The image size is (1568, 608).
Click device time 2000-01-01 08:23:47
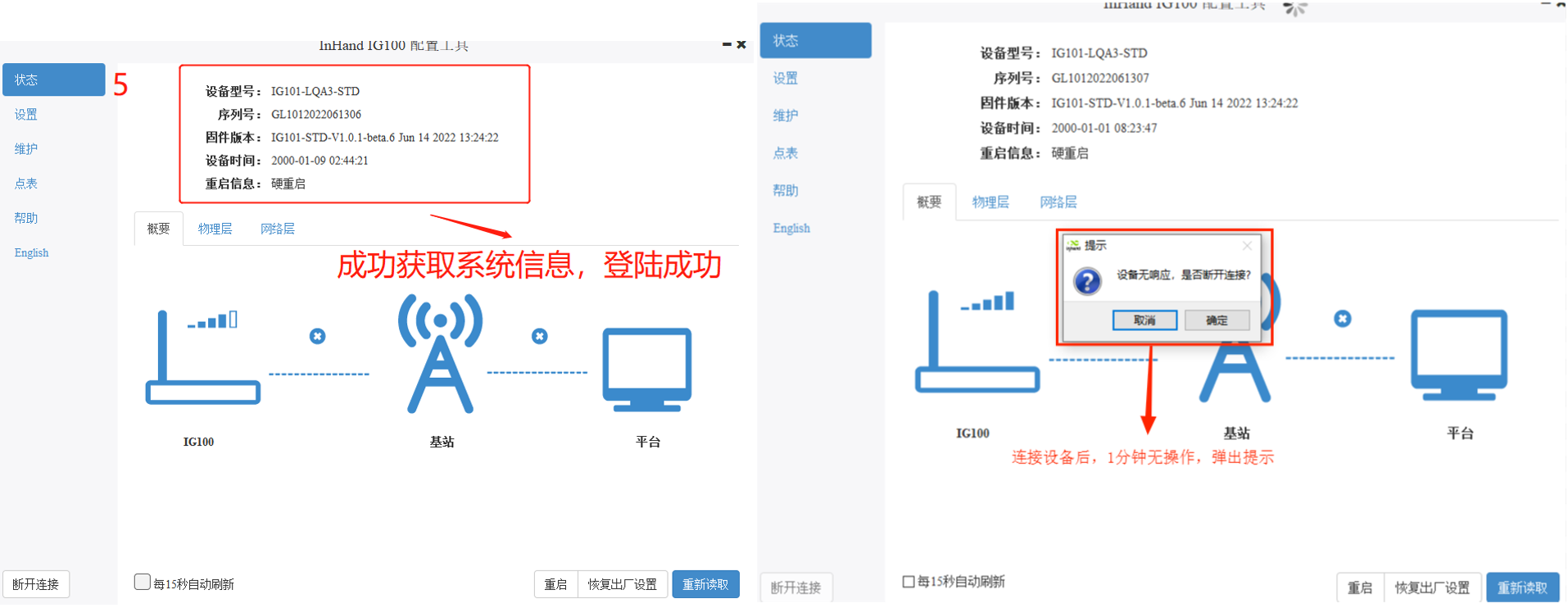pyautogui.click(x=1104, y=128)
